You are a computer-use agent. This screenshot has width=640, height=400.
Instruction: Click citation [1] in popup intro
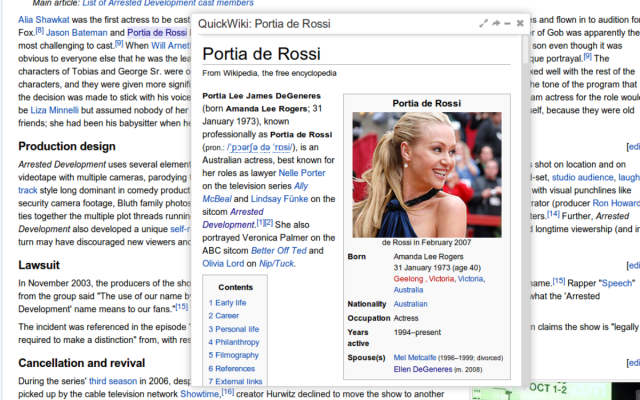coord(260,222)
